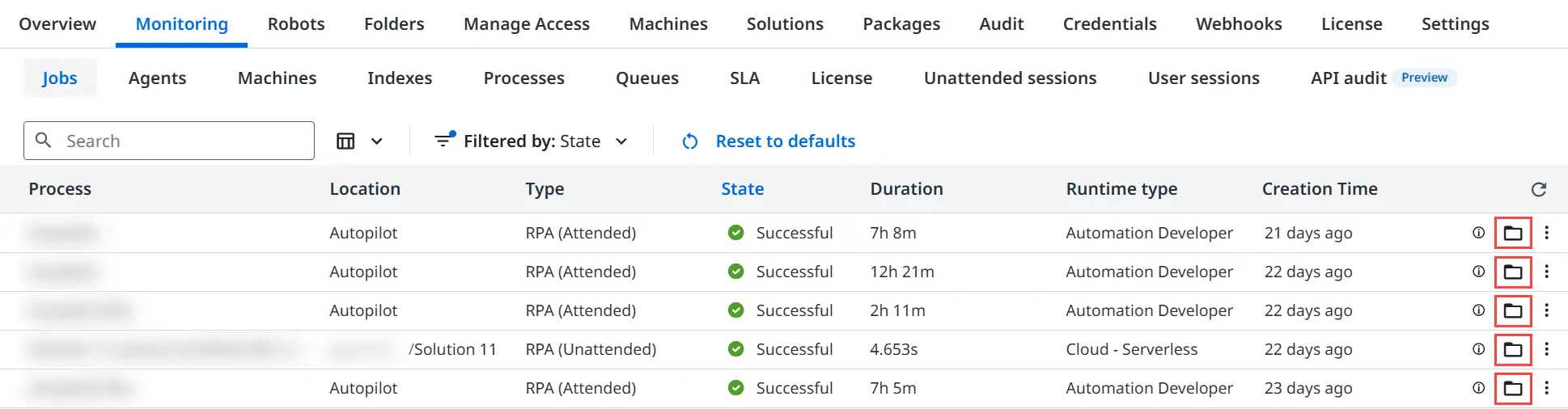Image resolution: width=1568 pixels, height=409 pixels.
Task: Sort by the State column header
Action: (x=743, y=189)
